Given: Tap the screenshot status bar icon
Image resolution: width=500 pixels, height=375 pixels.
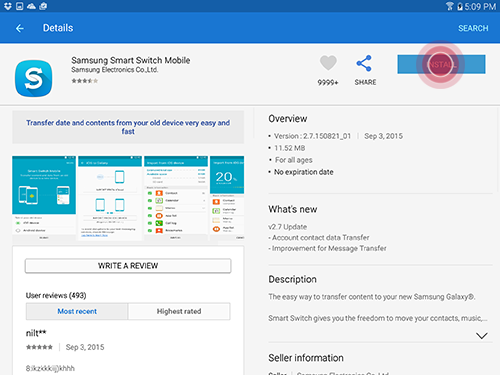Looking at the screenshot, I should [x=20, y=6].
